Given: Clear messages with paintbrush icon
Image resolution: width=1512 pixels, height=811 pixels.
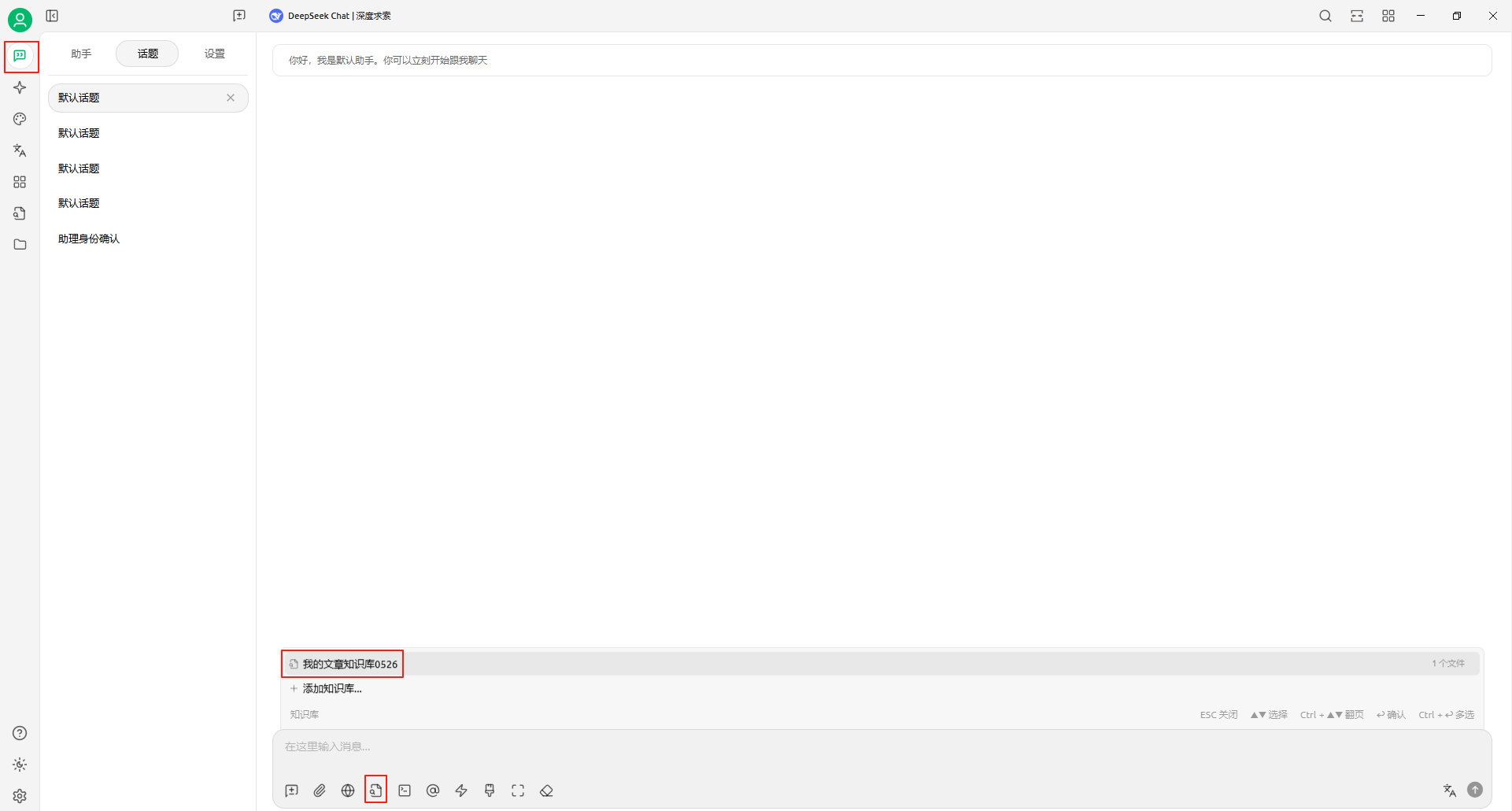Looking at the screenshot, I should tap(490, 791).
